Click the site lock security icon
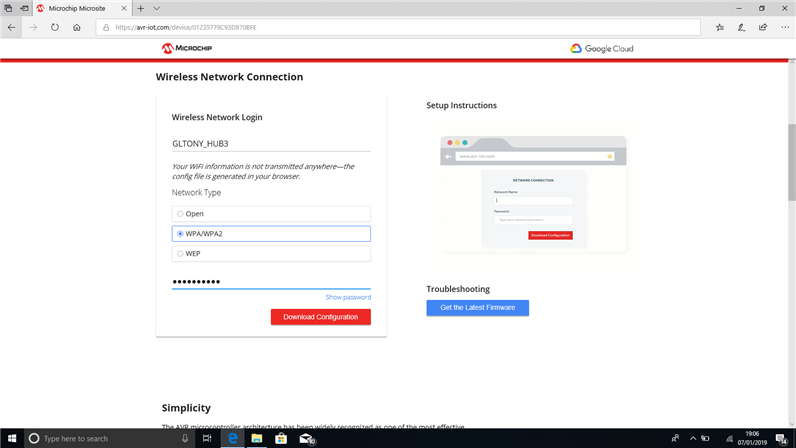This screenshot has width=796, height=448. (x=106, y=27)
